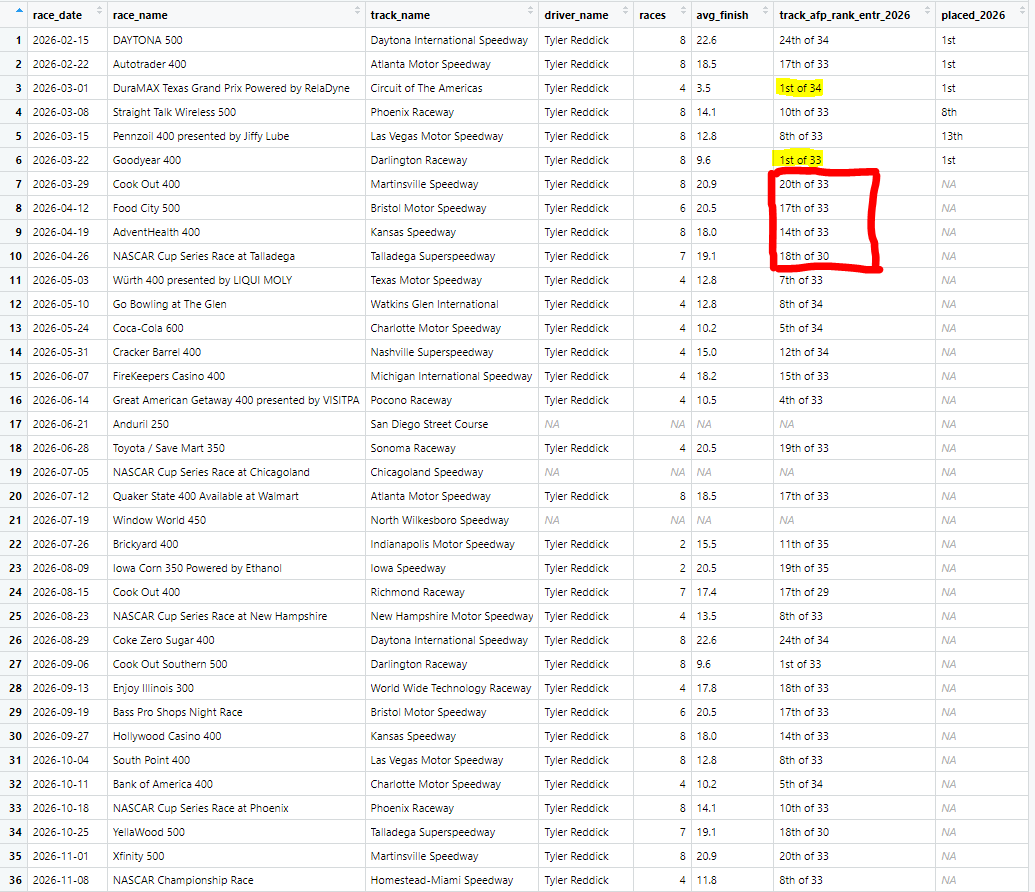Select the Coca-Cola 600 cell
1035x892 pixels.
click(236, 328)
